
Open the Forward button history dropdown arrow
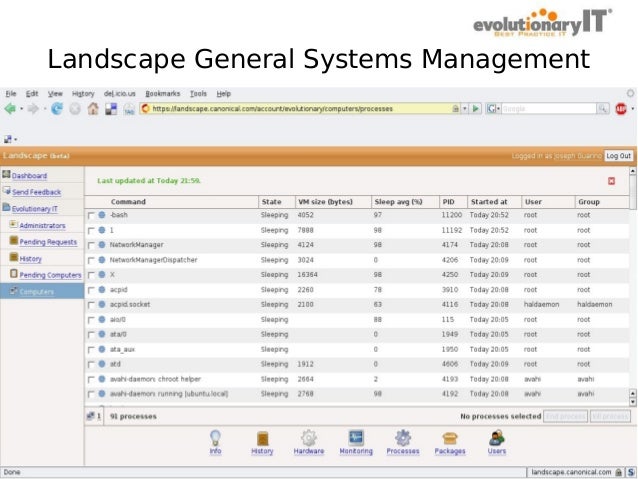click(44, 109)
